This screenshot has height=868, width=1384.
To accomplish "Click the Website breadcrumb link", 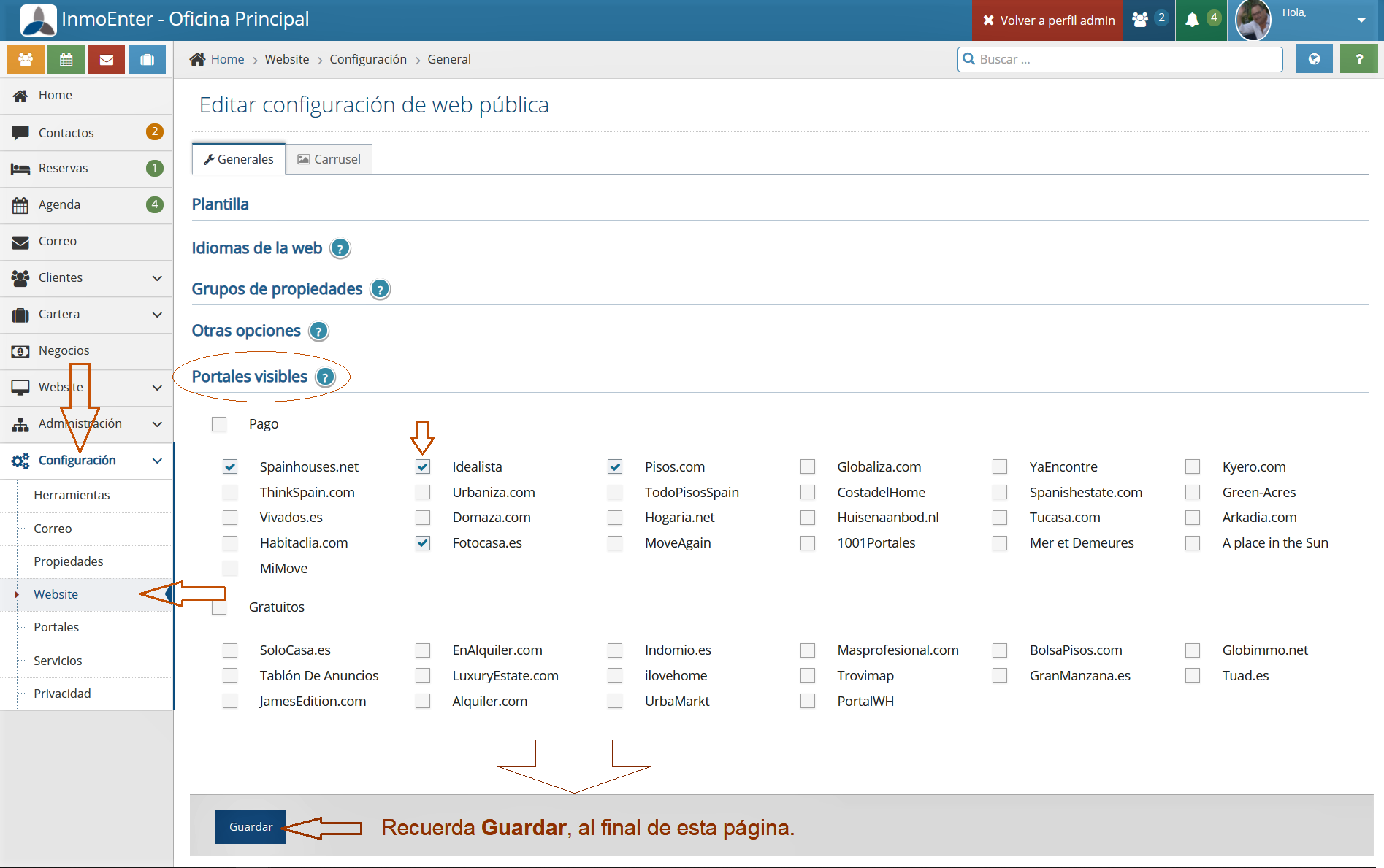I will click(287, 59).
